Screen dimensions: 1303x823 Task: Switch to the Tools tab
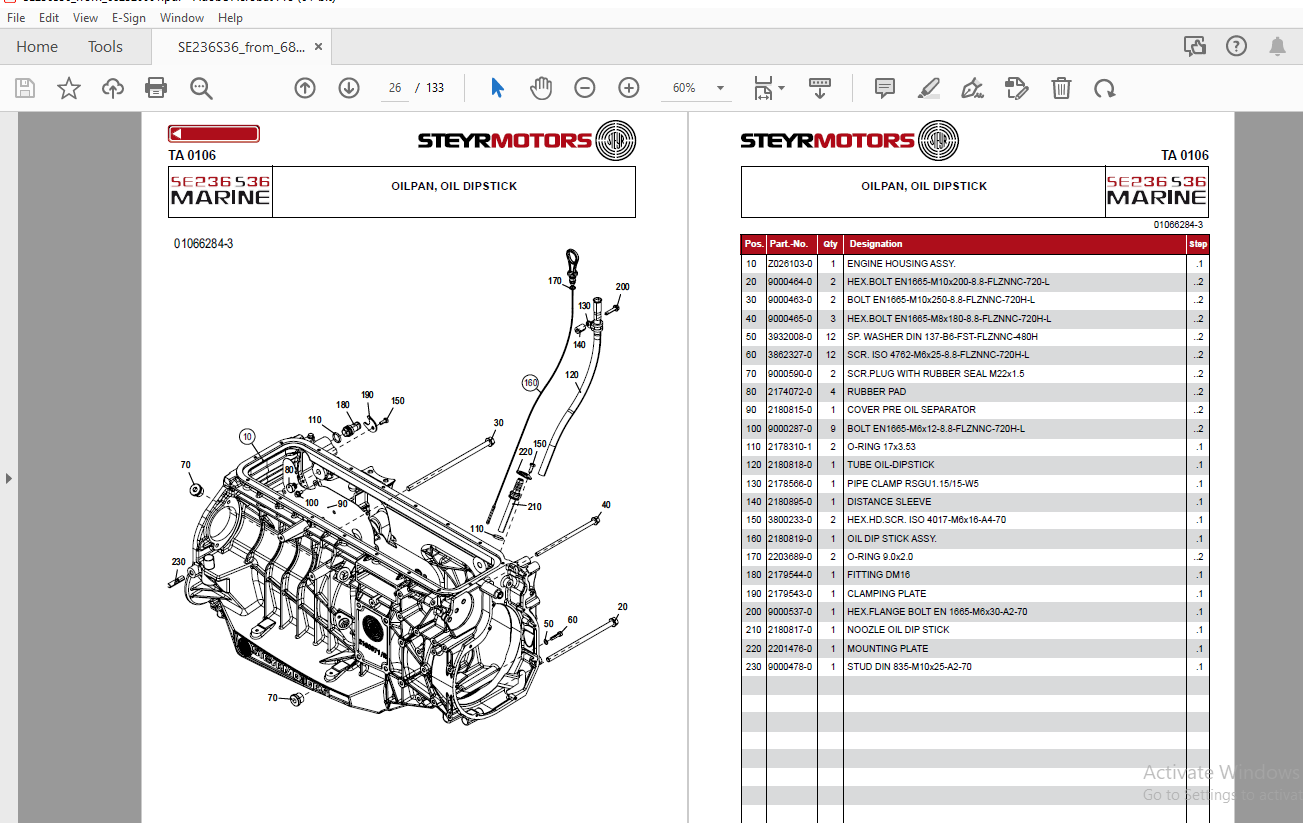(105, 47)
